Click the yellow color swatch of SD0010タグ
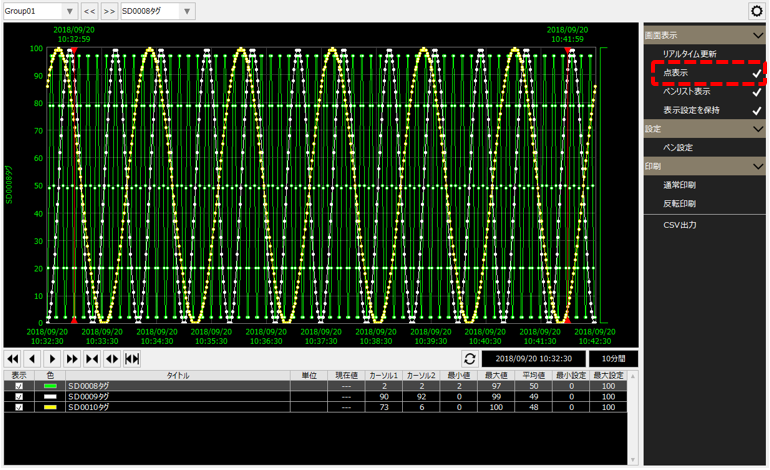Screen dimensions: 770x470 point(48,407)
